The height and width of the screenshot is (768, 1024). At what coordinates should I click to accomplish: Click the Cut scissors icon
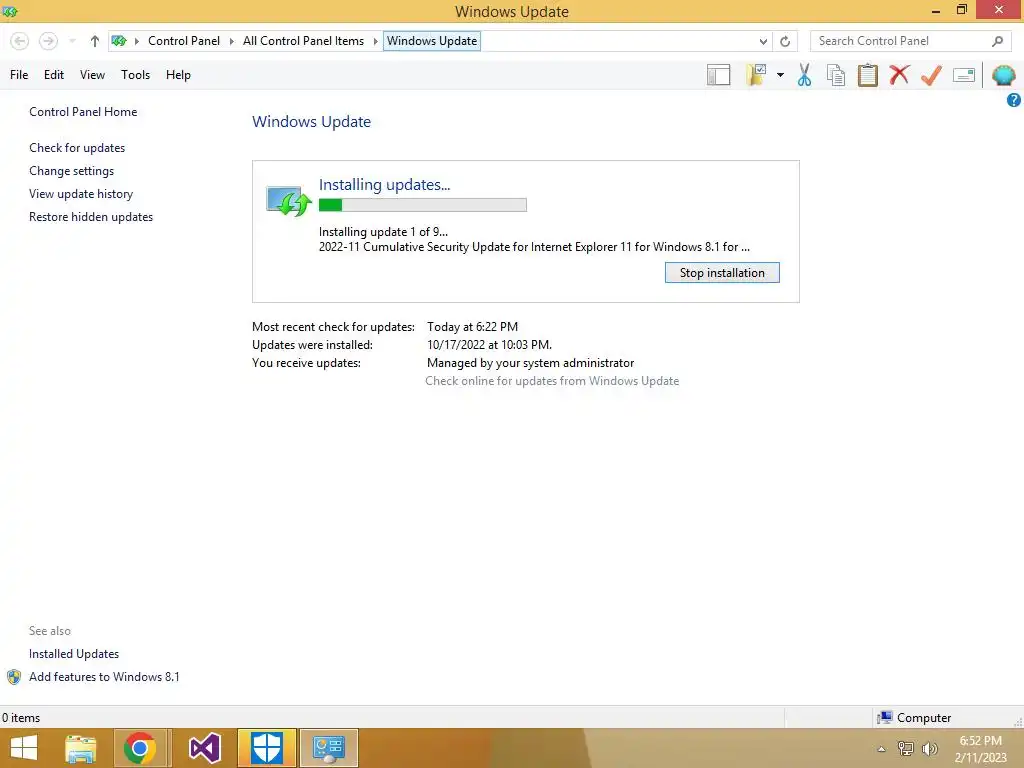(x=805, y=75)
